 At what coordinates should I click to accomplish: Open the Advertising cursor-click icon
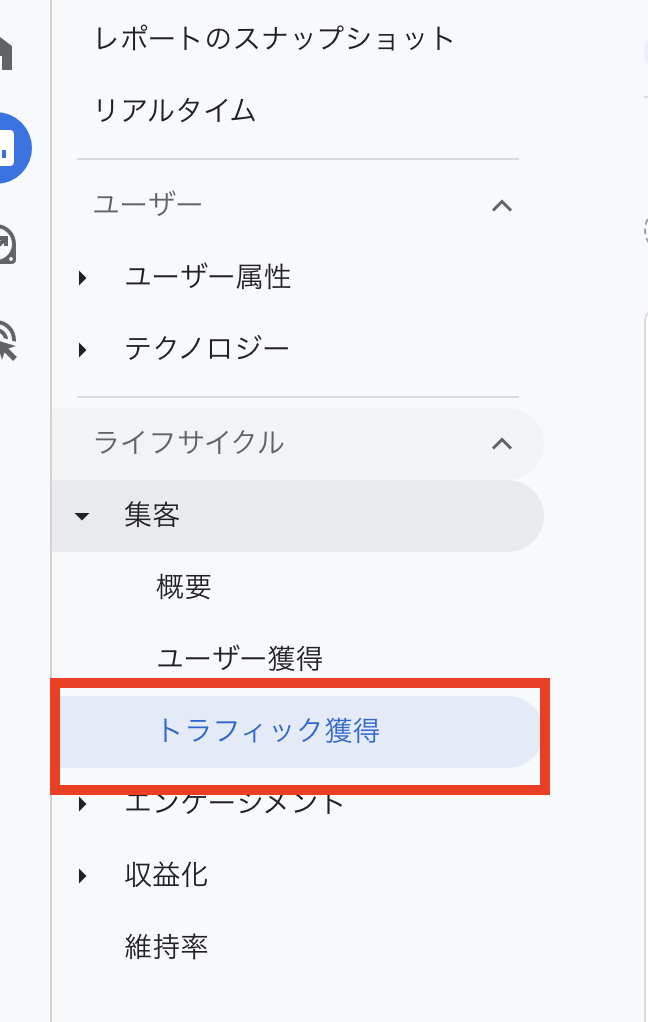7,340
